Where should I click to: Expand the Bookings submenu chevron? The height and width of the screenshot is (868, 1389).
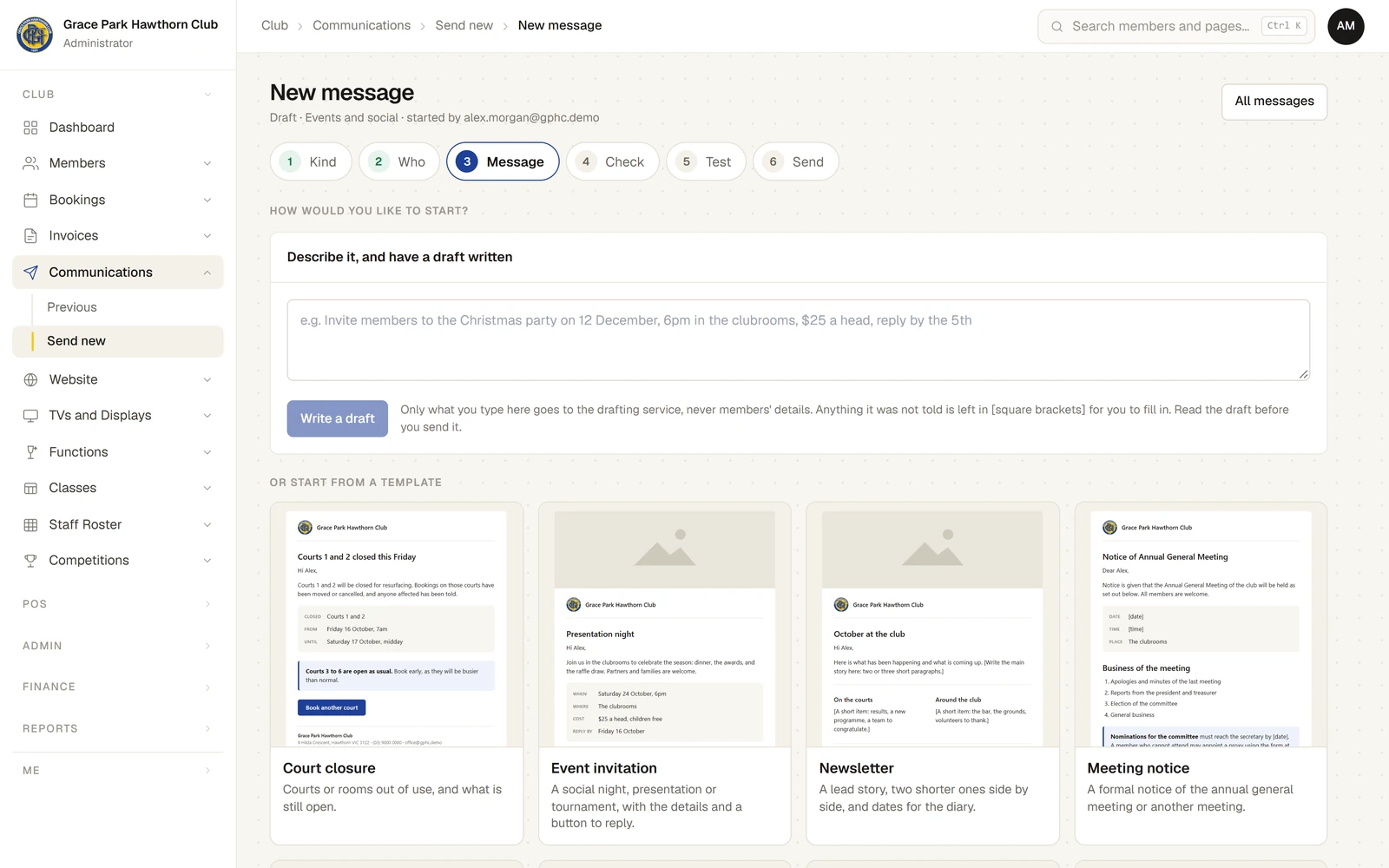click(207, 200)
